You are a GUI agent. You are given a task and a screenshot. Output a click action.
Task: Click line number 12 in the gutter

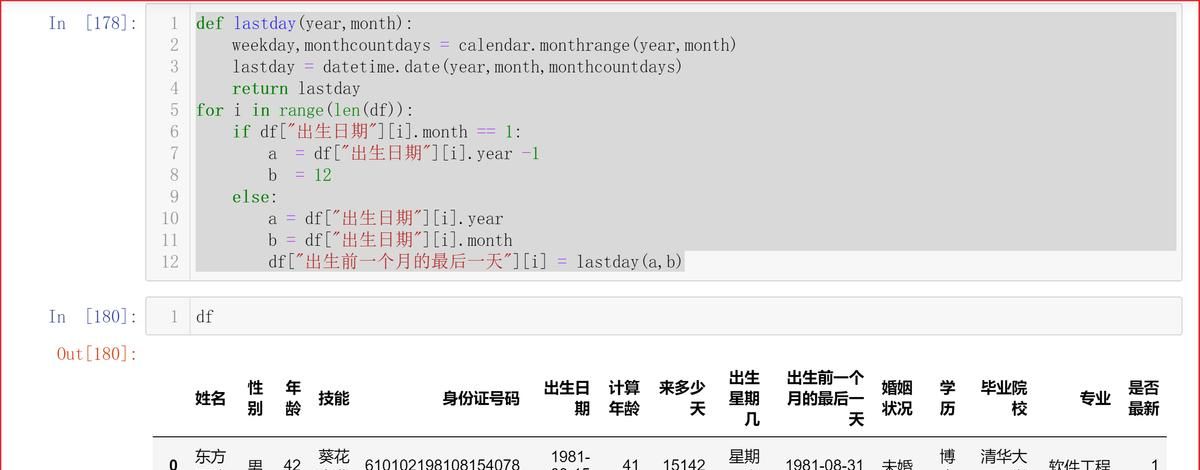pyautogui.click(x=169, y=262)
